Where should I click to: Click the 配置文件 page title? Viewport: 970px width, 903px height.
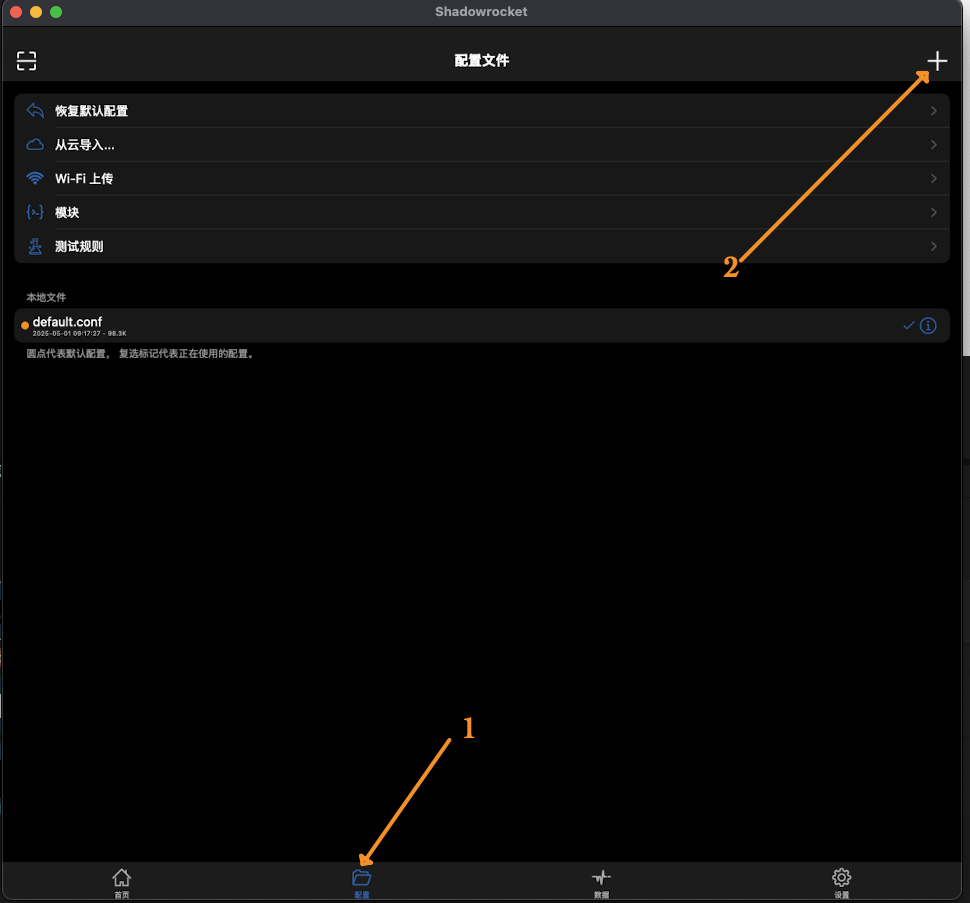point(482,61)
